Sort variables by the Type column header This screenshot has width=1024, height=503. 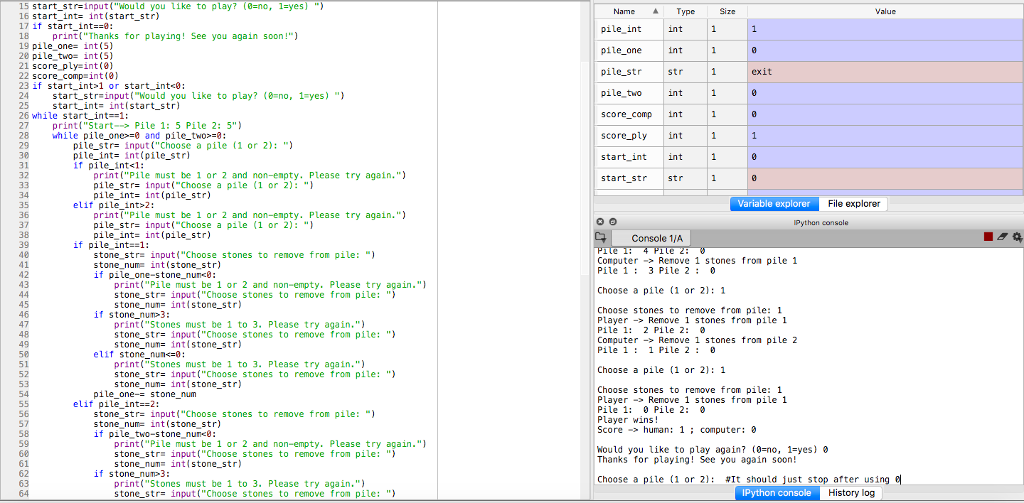[686, 12]
